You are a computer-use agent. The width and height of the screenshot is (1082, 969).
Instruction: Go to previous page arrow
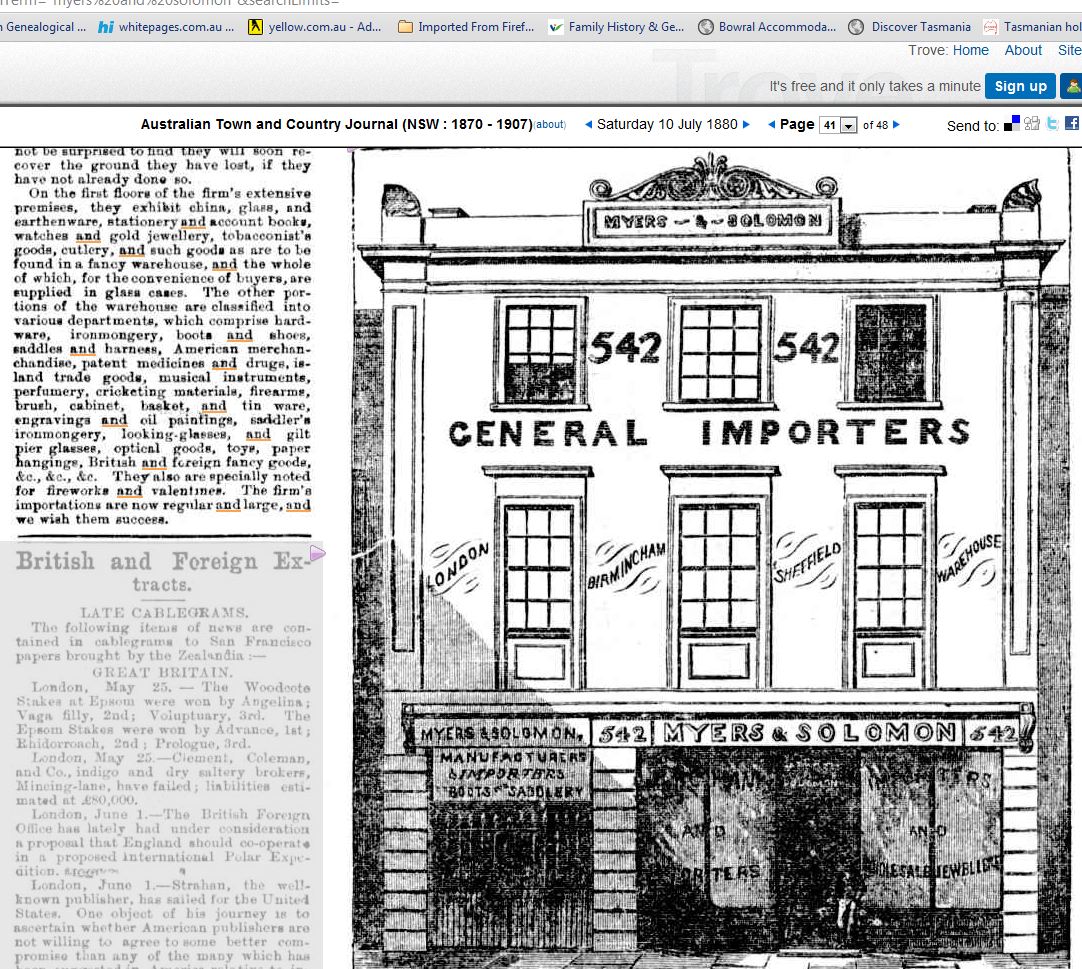coord(771,124)
